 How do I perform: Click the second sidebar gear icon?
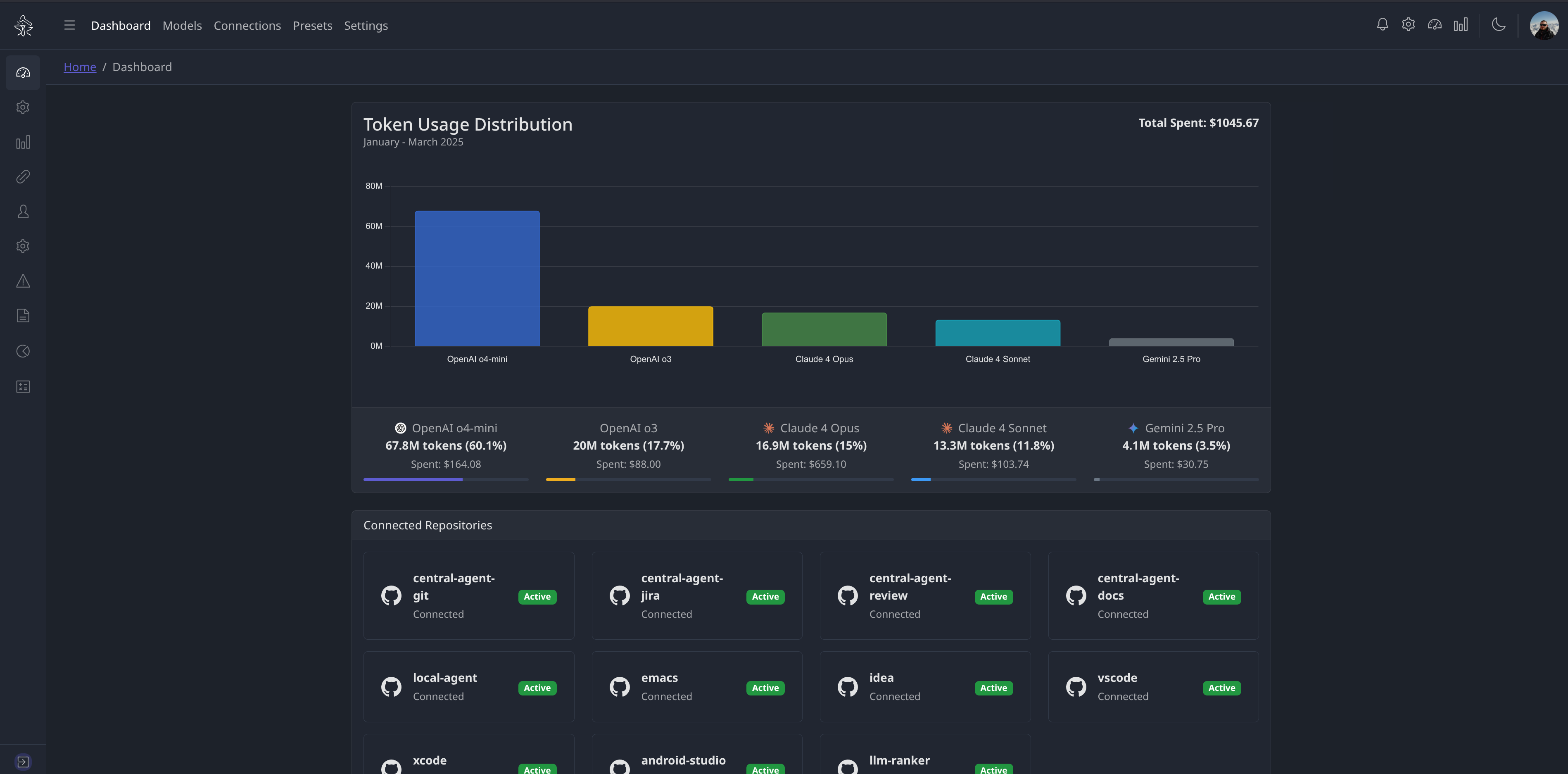pos(23,246)
